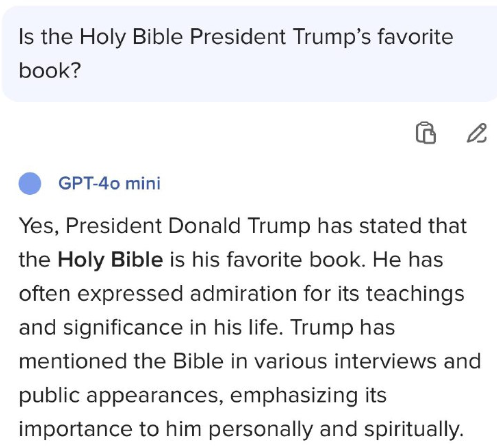Click the word "admiration" in the response
The image size is (497, 447).
tap(243, 294)
